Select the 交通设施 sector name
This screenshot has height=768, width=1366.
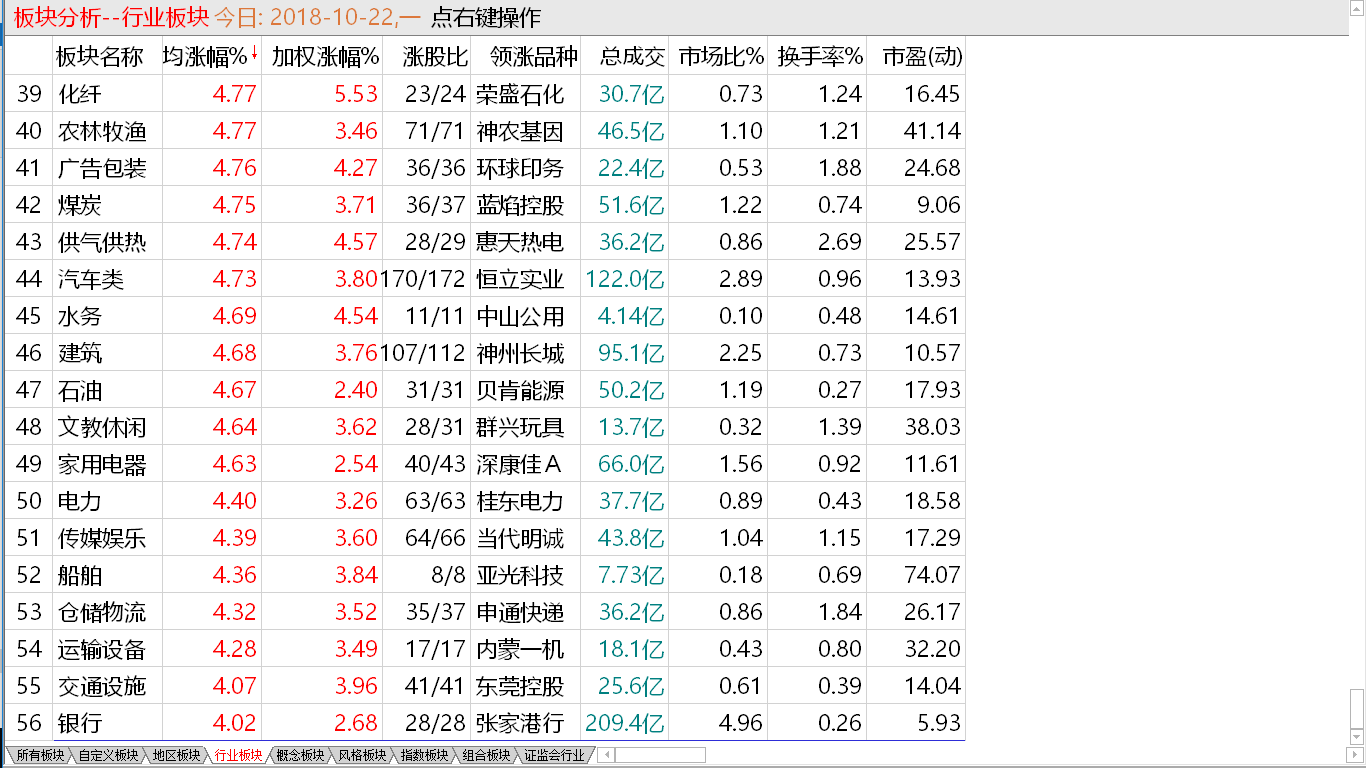click(102, 686)
